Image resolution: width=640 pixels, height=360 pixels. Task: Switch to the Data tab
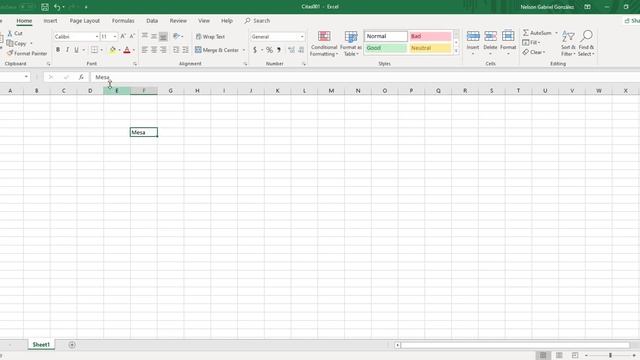point(152,21)
